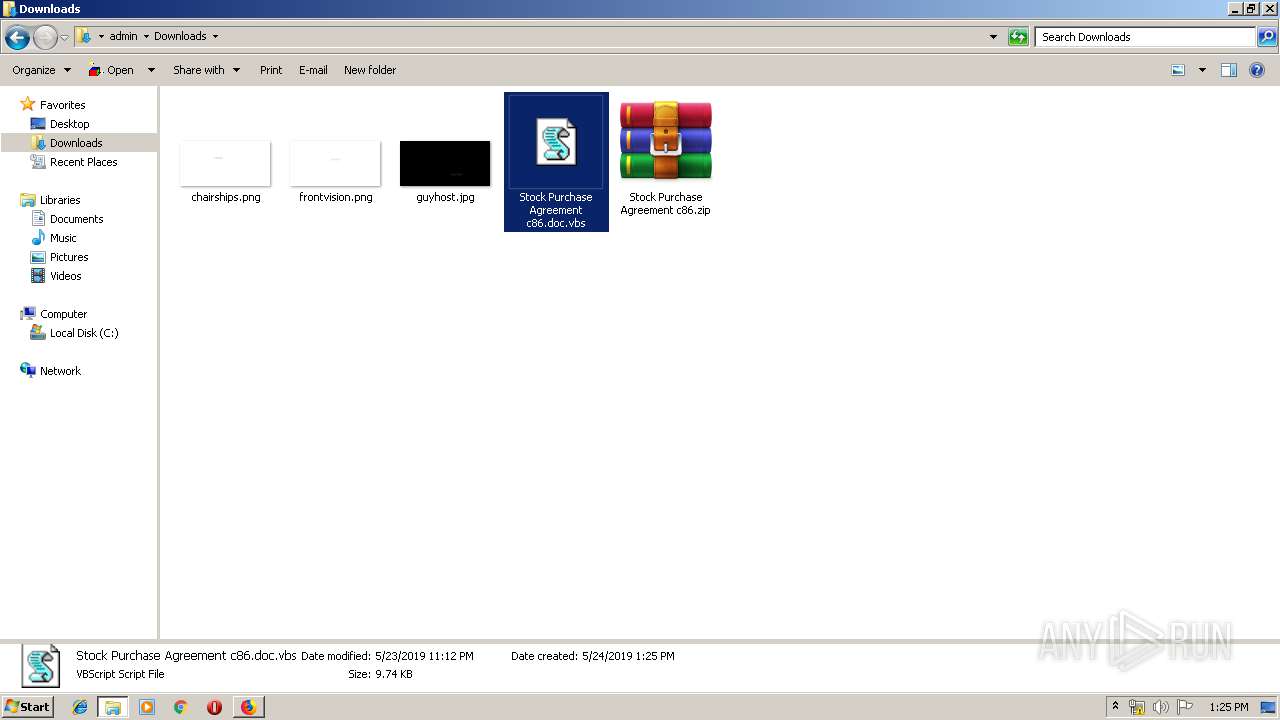
Task: Open Desktop in Favorites
Action: pyautogui.click(x=69, y=124)
